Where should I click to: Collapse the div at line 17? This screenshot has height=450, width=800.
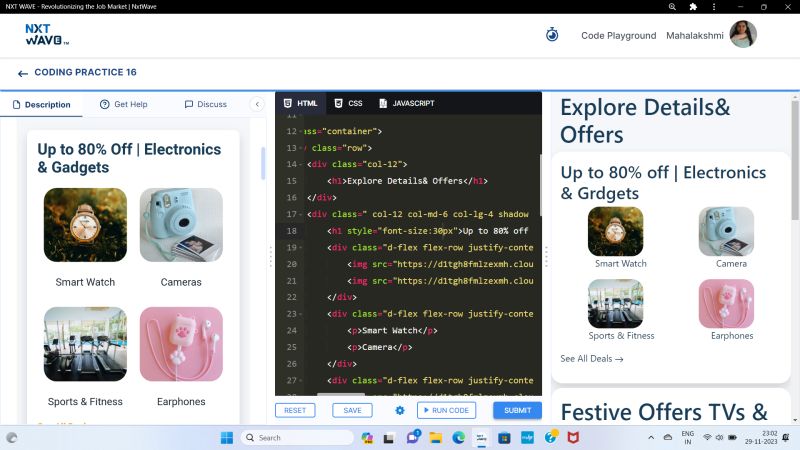(x=304, y=214)
